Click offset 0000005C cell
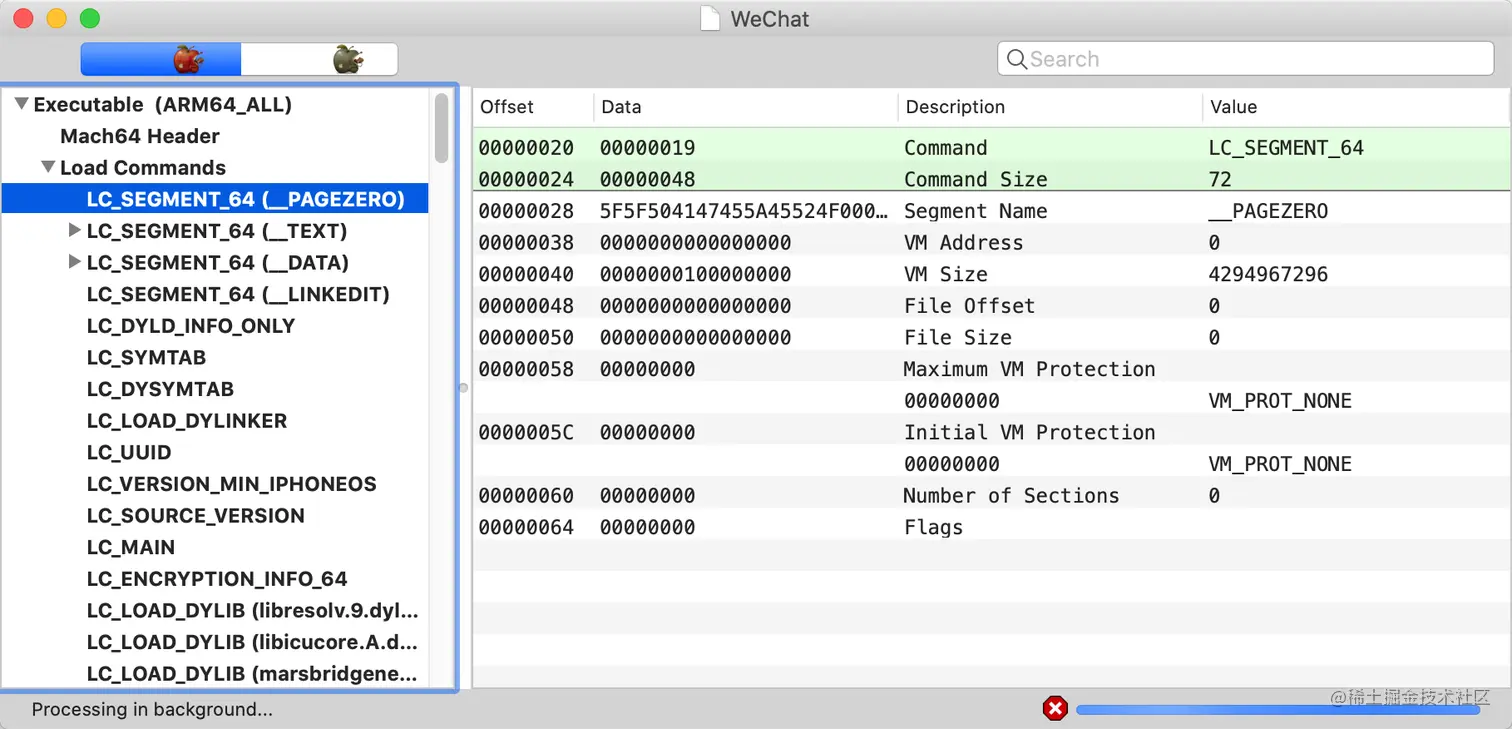 (526, 433)
